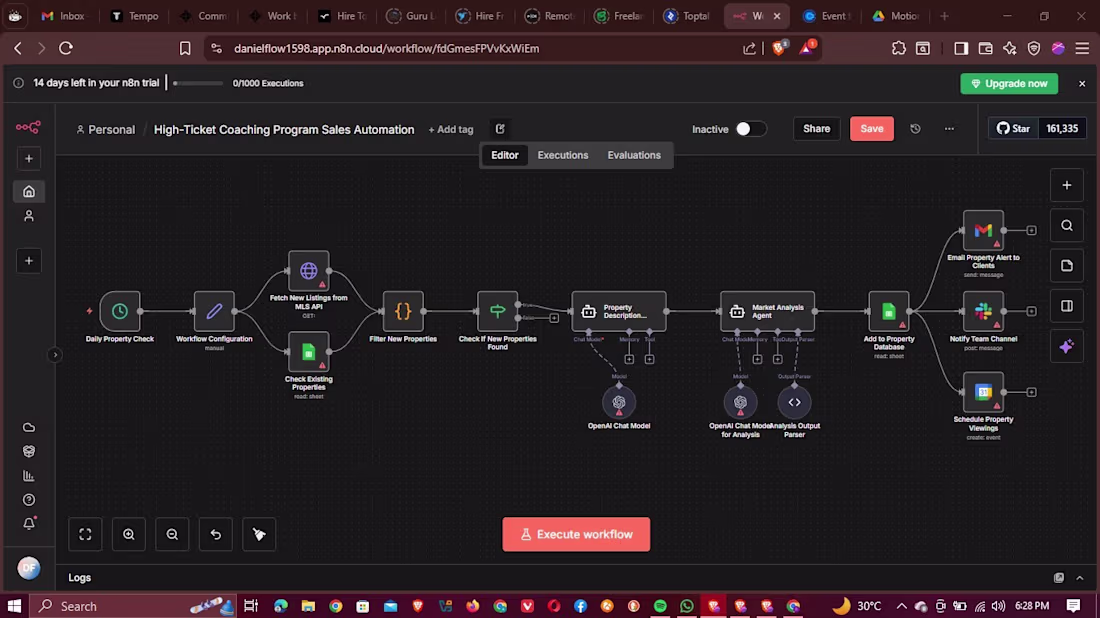Image resolution: width=1100 pixels, height=618 pixels.
Task: Add a node using canvas plus button
Action: click(1067, 185)
